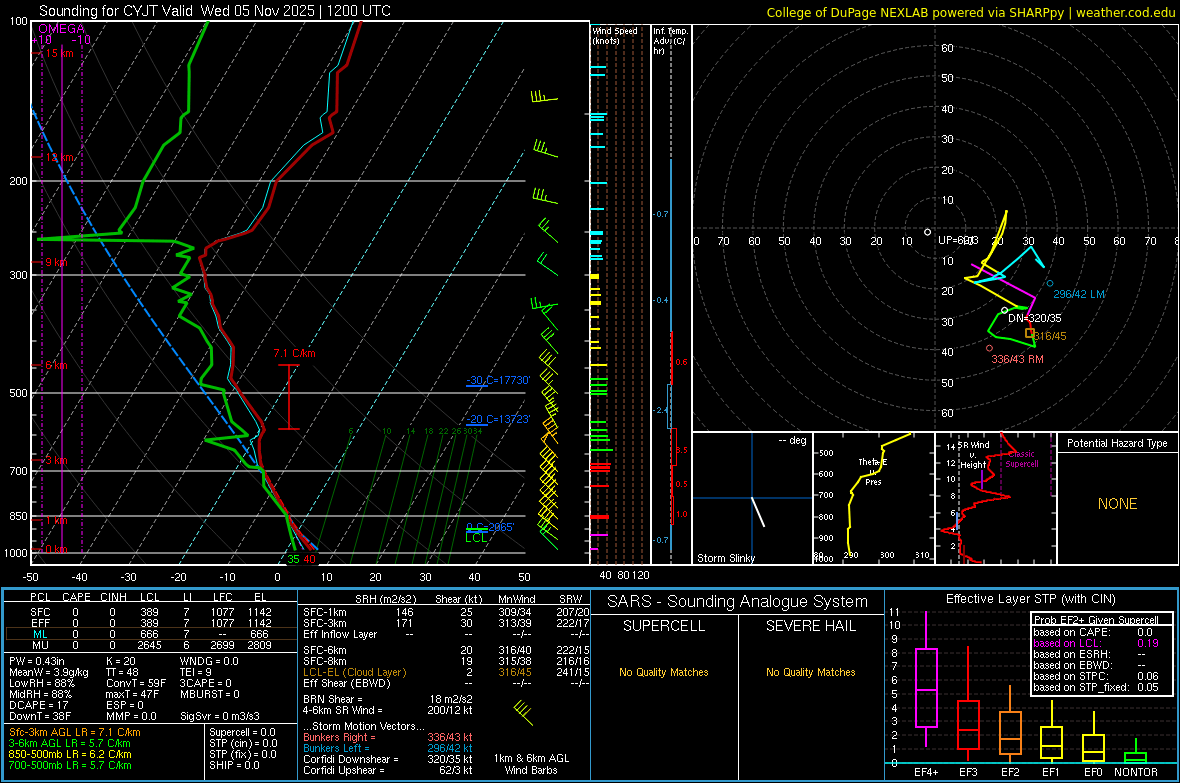Click the highlighted ML parcel row label
Screen dimensions: 1180x783
41,634
